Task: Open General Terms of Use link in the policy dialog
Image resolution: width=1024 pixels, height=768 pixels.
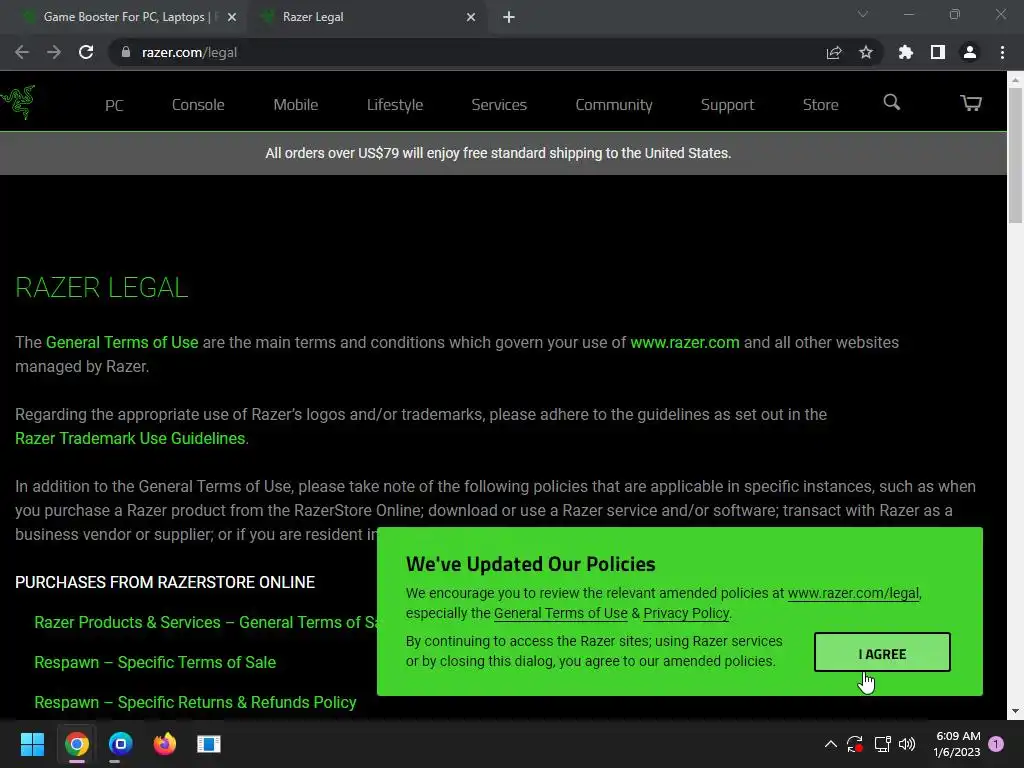Action: [x=560, y=613]
